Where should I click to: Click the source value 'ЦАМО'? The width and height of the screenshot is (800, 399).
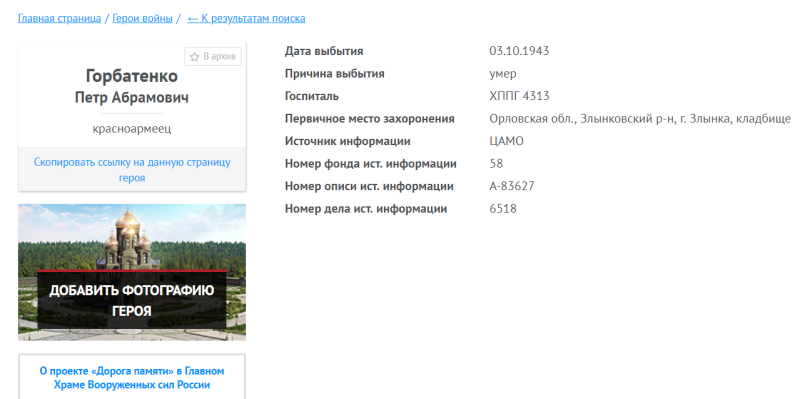[x=507, y=141]
